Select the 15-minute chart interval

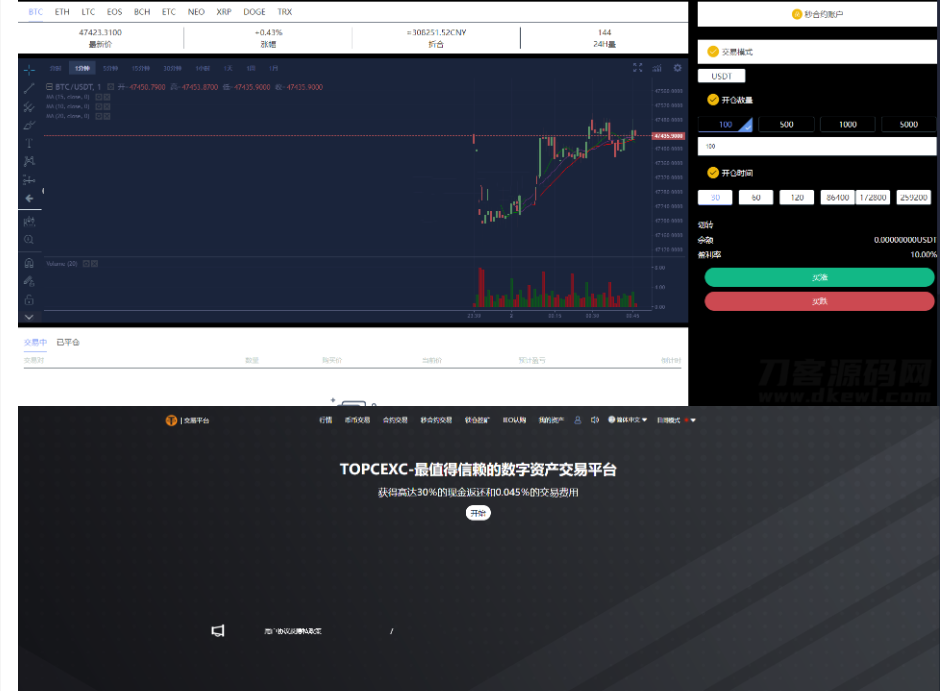(141, 68)
